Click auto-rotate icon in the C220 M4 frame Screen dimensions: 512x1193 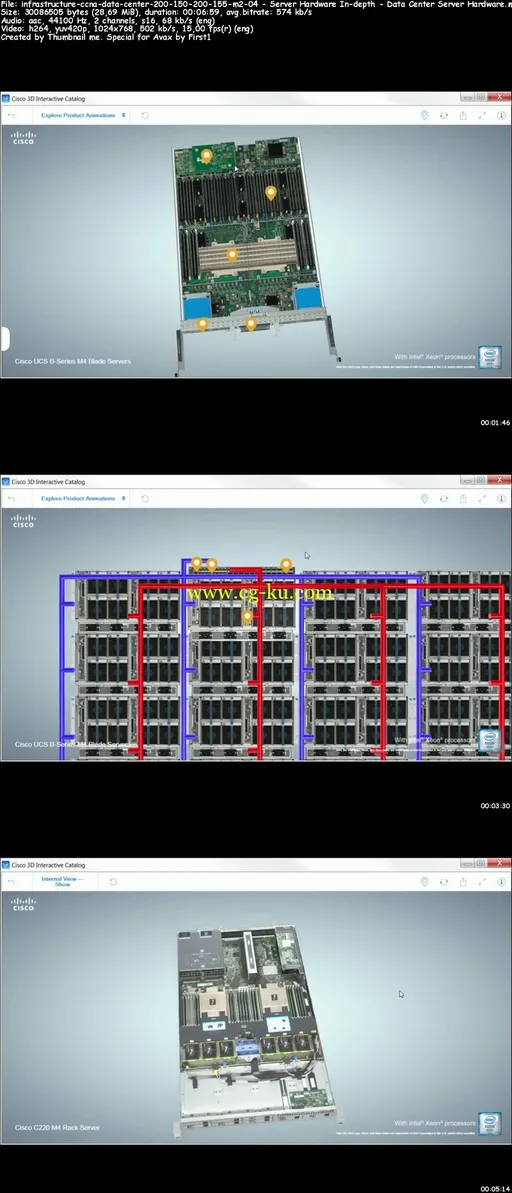click(444, 882)
